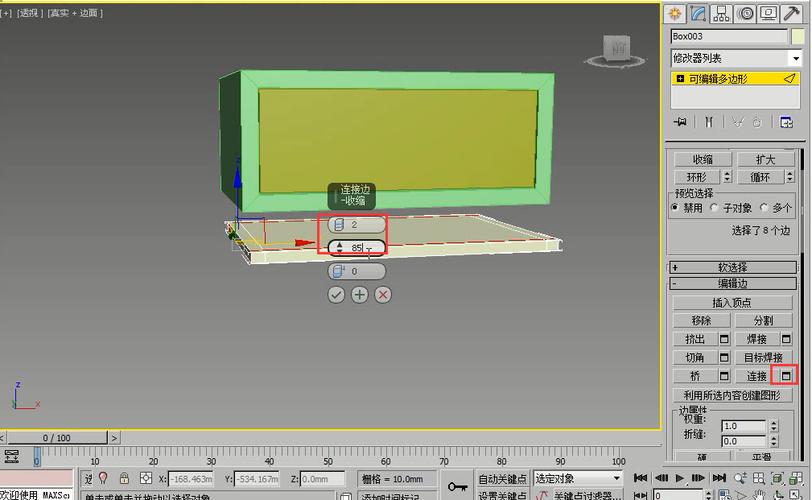Click the Extrude settings box icon
The height and width of the screenshot is (500, 812).
(x=724, y=340)
